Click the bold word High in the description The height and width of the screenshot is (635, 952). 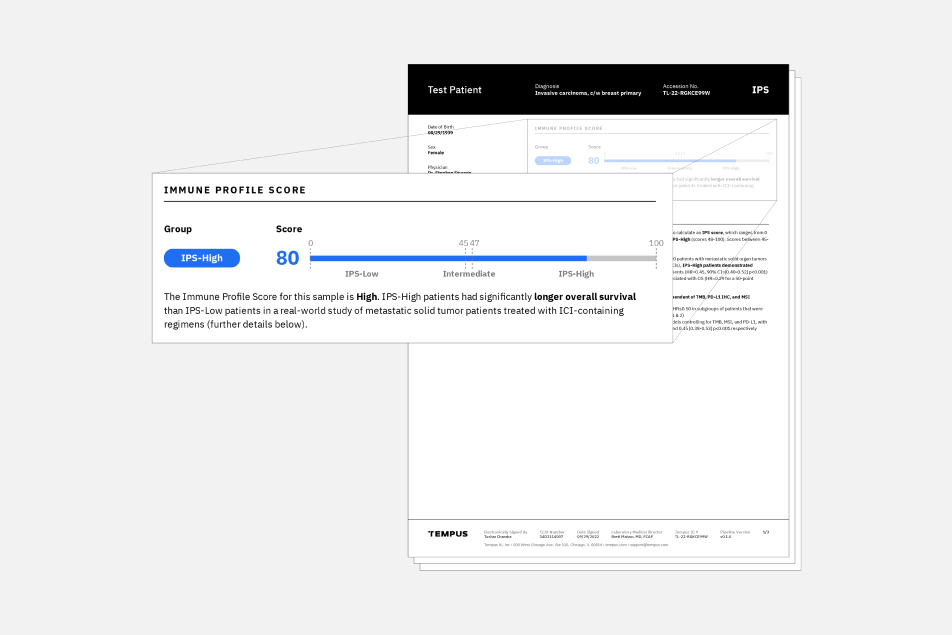[x=366, y=297]
